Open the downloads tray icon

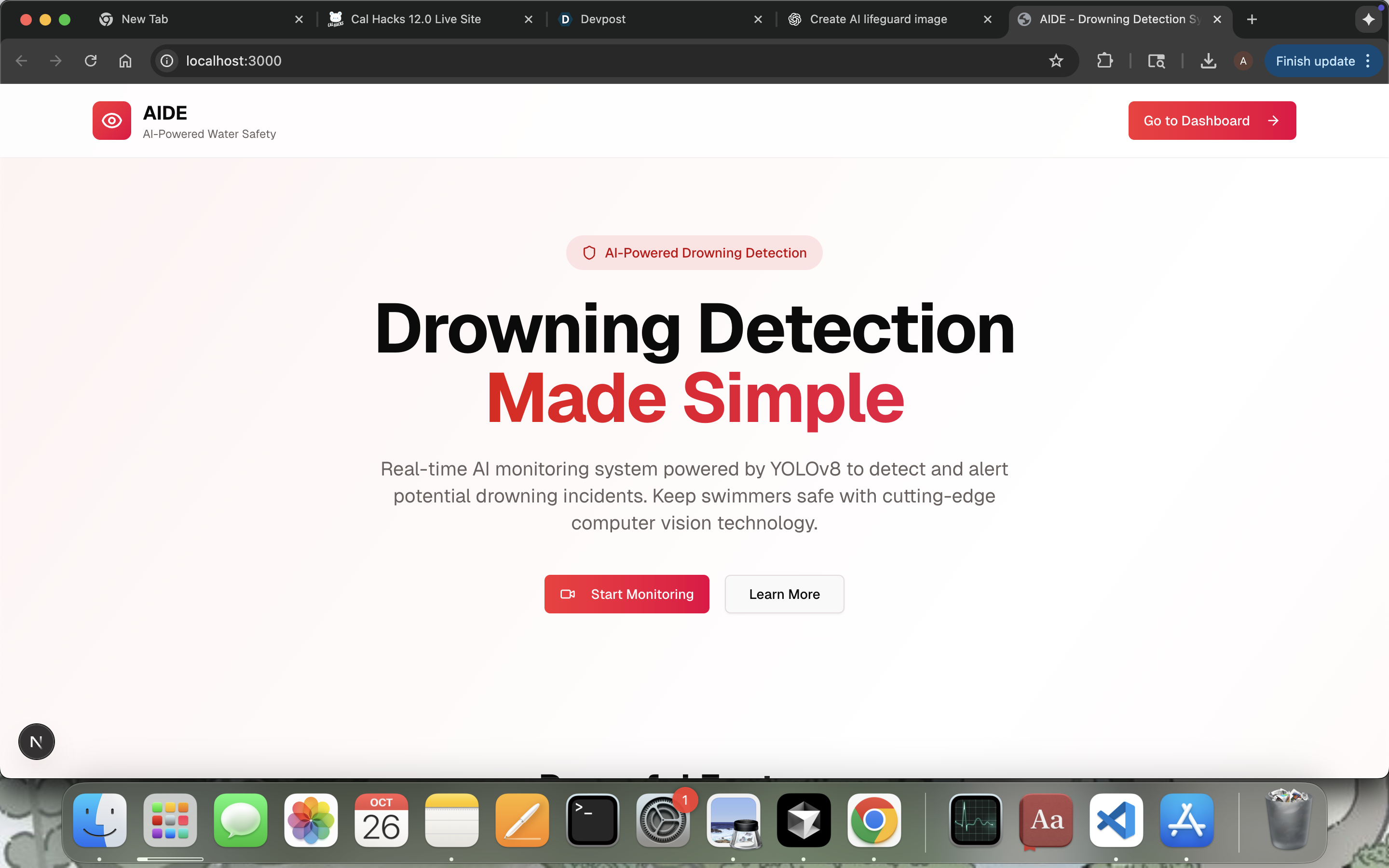pyautogui.click(x=1208, y=61)
